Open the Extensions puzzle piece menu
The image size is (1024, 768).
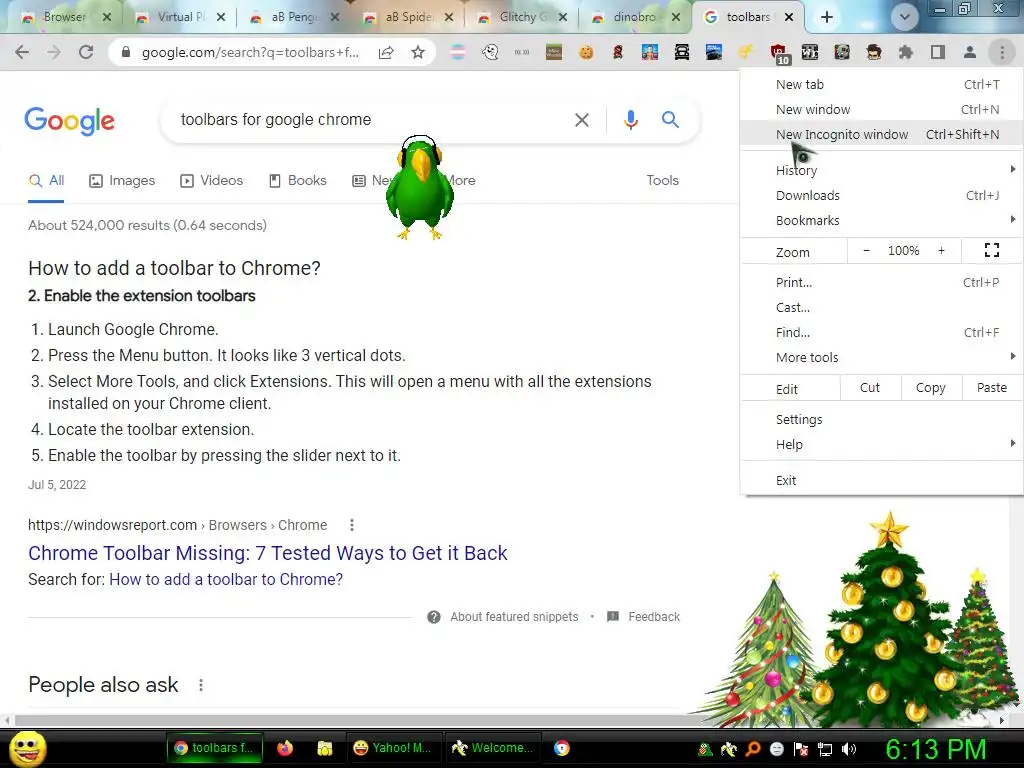point(906,52)
